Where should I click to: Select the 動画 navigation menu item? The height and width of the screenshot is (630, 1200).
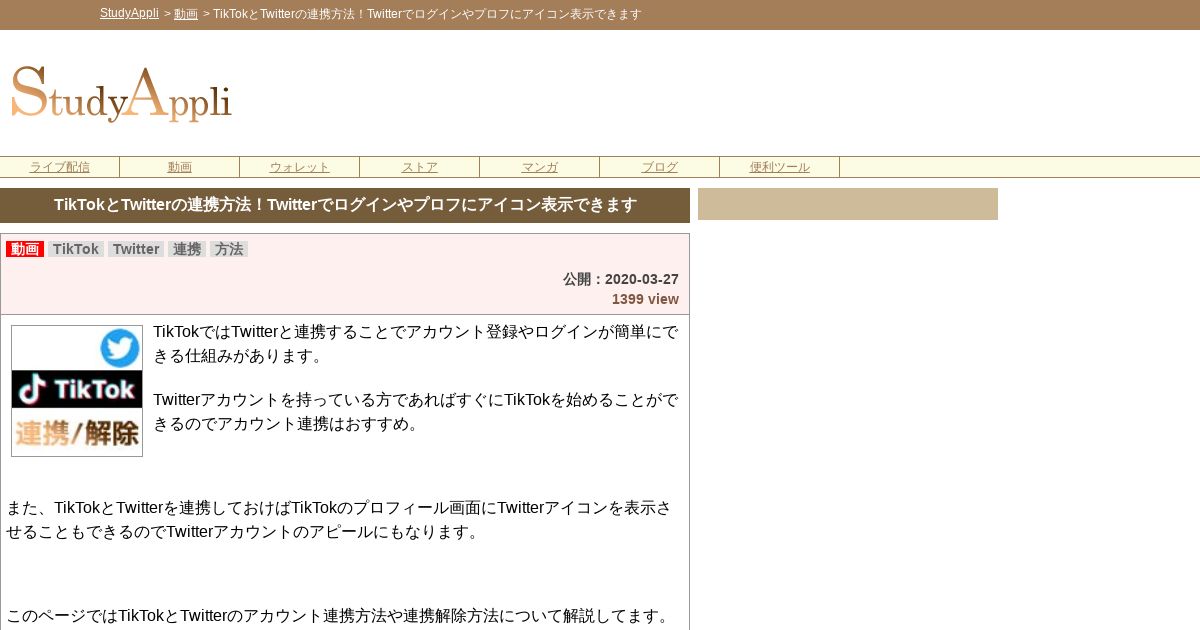click(180, 167)
